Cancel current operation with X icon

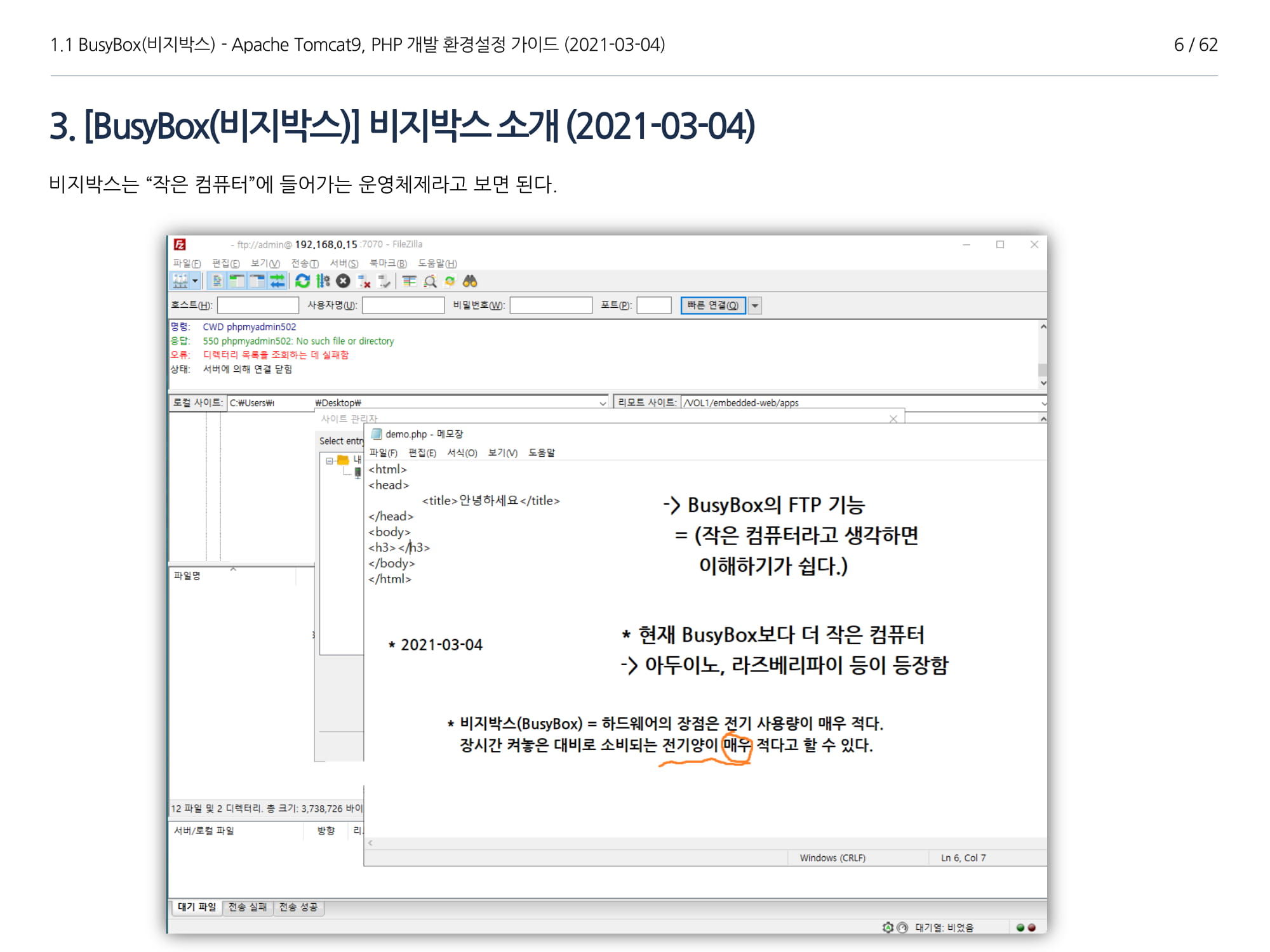click(343, 281)
